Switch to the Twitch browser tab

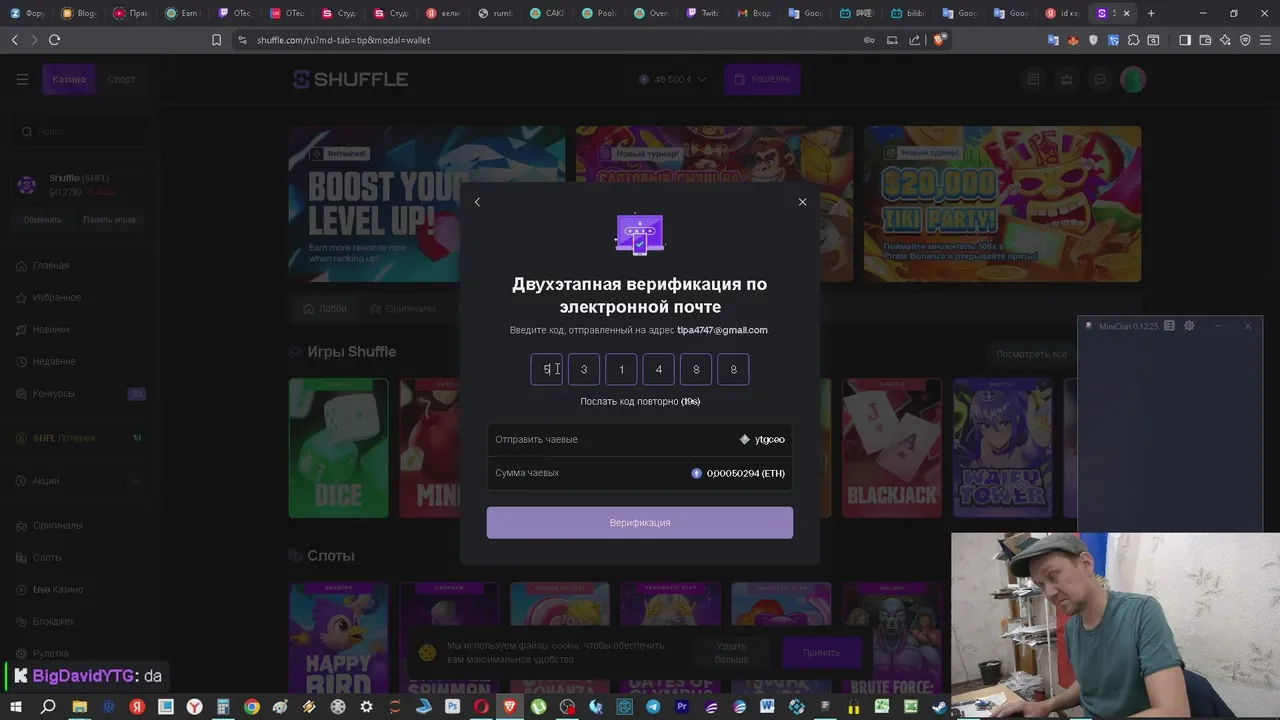(x=705, y=13)
